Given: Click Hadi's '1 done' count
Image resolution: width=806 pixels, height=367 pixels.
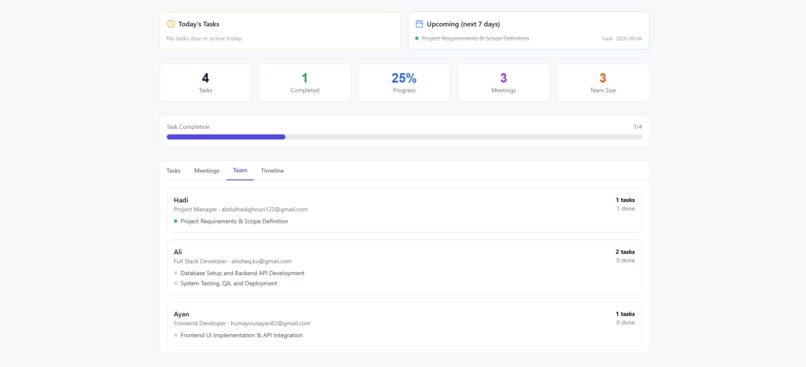Looking at the screenshot, I should pos(626,209).
